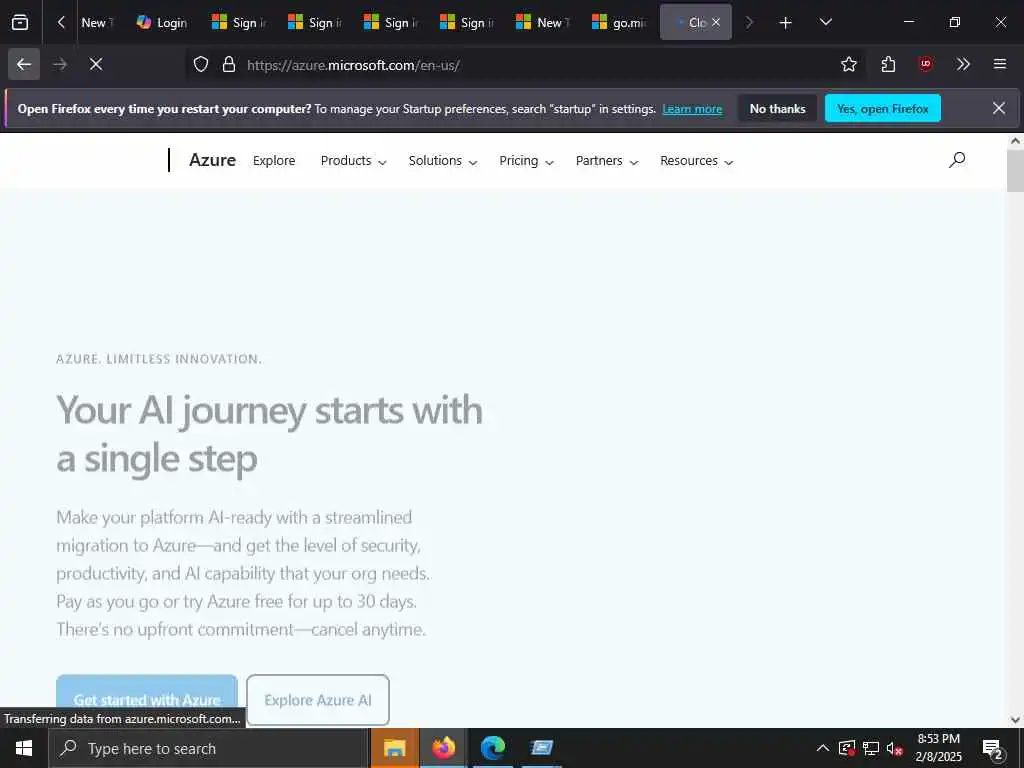Image resolution: width=1024 pixels, height=768 pixels.
Task: Switch to the go.microsoft tab
Action: point(619,22)
